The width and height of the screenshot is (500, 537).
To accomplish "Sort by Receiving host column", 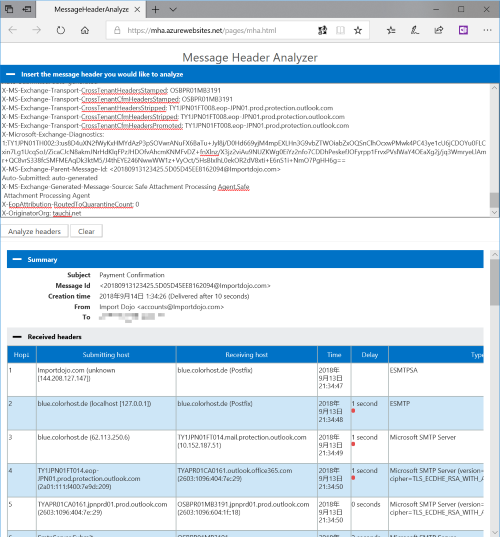I will pos(247,355).
